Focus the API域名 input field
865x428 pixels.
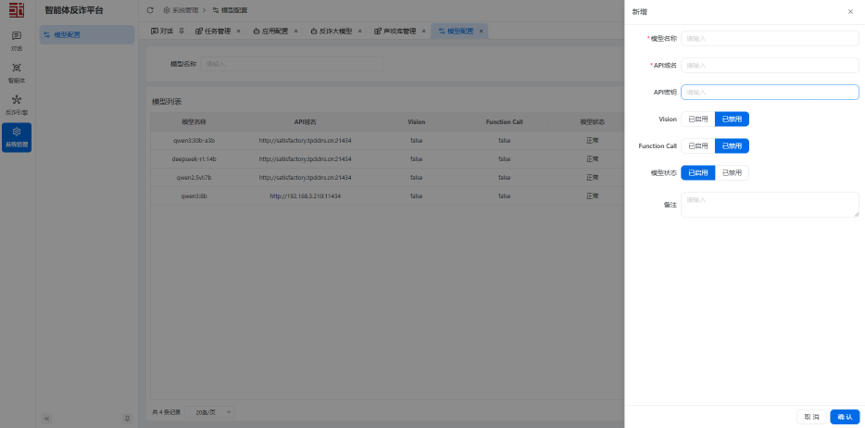pyautogui.click(x=770, y=65)
